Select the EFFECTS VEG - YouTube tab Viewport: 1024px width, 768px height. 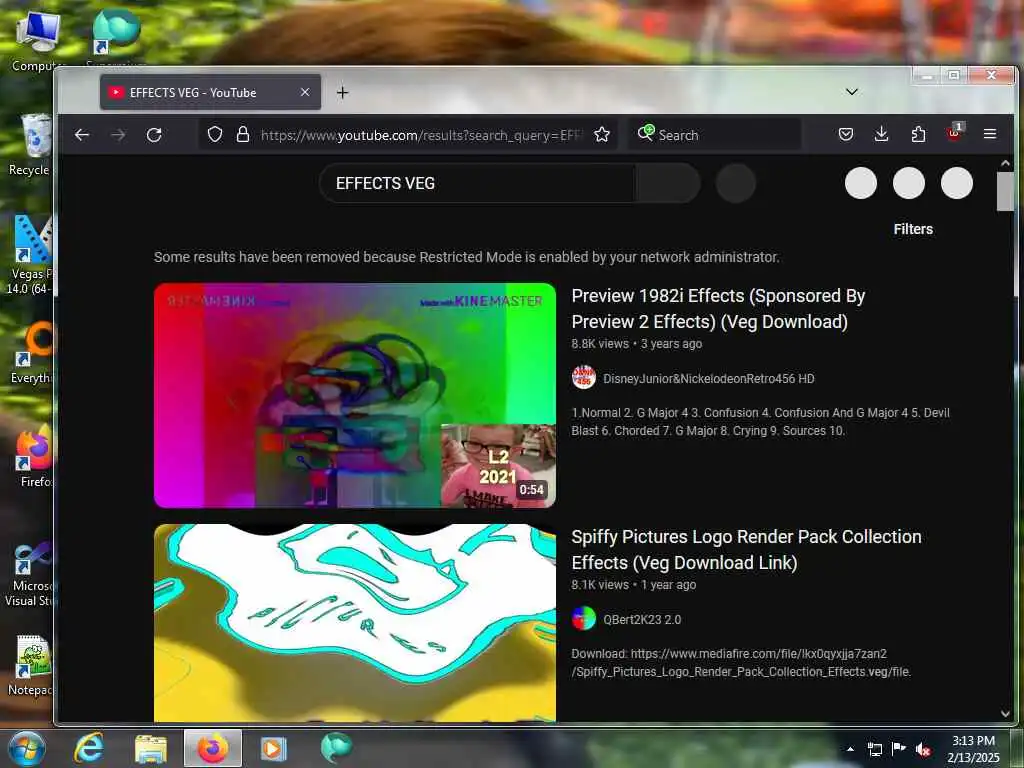(210, 92)
